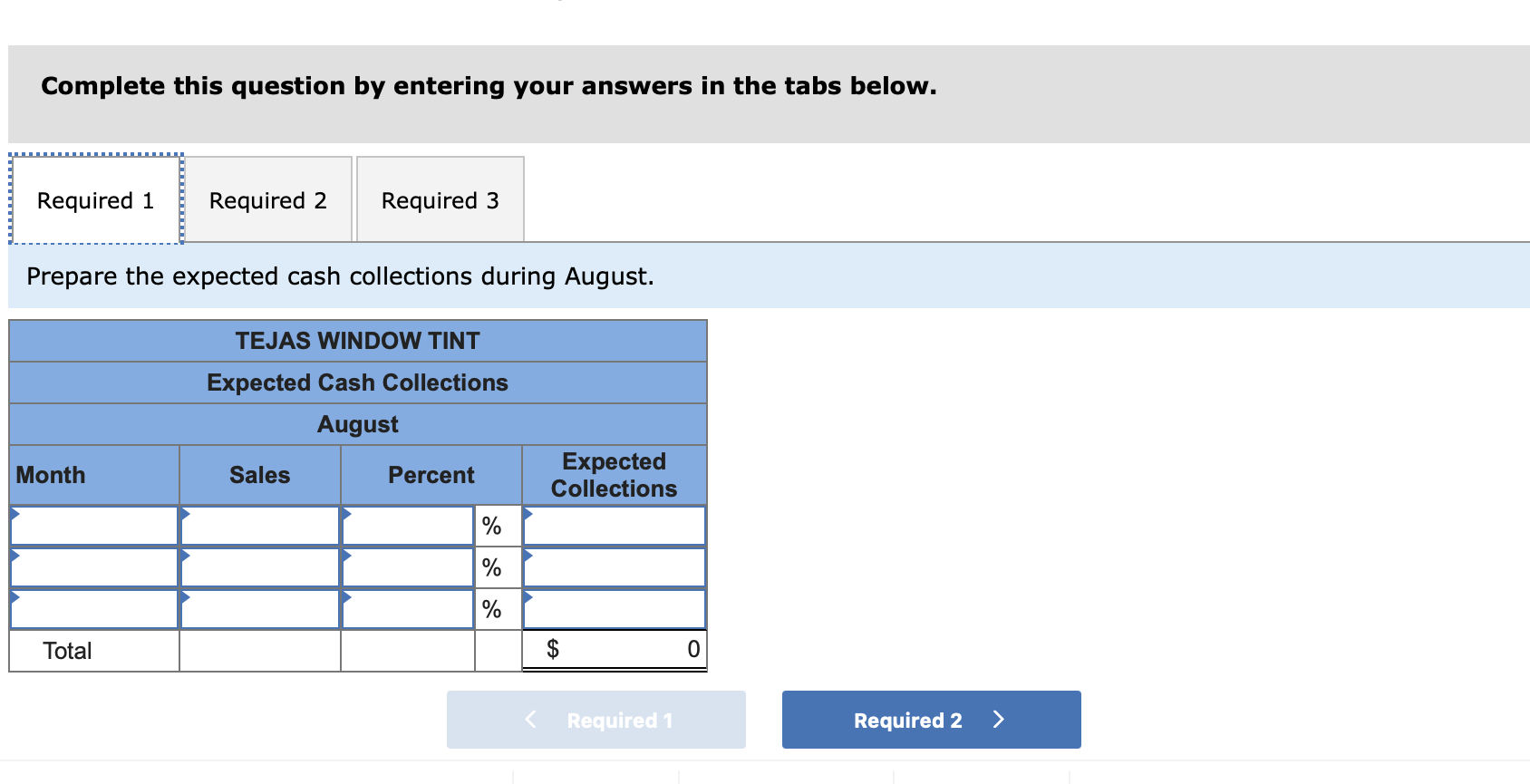1530x784 pixels.
Task: Open the first Percent cell dropdown
Action: pos(408,525)
